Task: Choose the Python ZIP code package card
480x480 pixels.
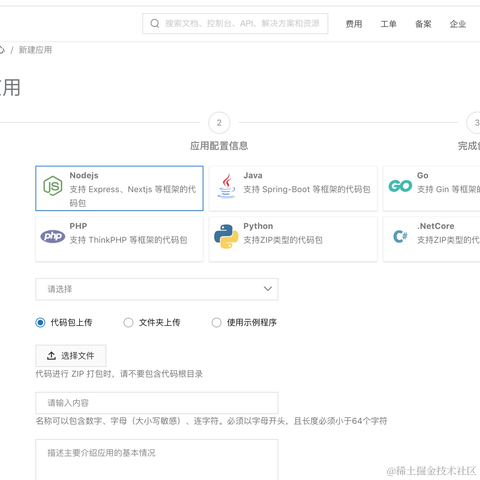Action: [293, 239]
